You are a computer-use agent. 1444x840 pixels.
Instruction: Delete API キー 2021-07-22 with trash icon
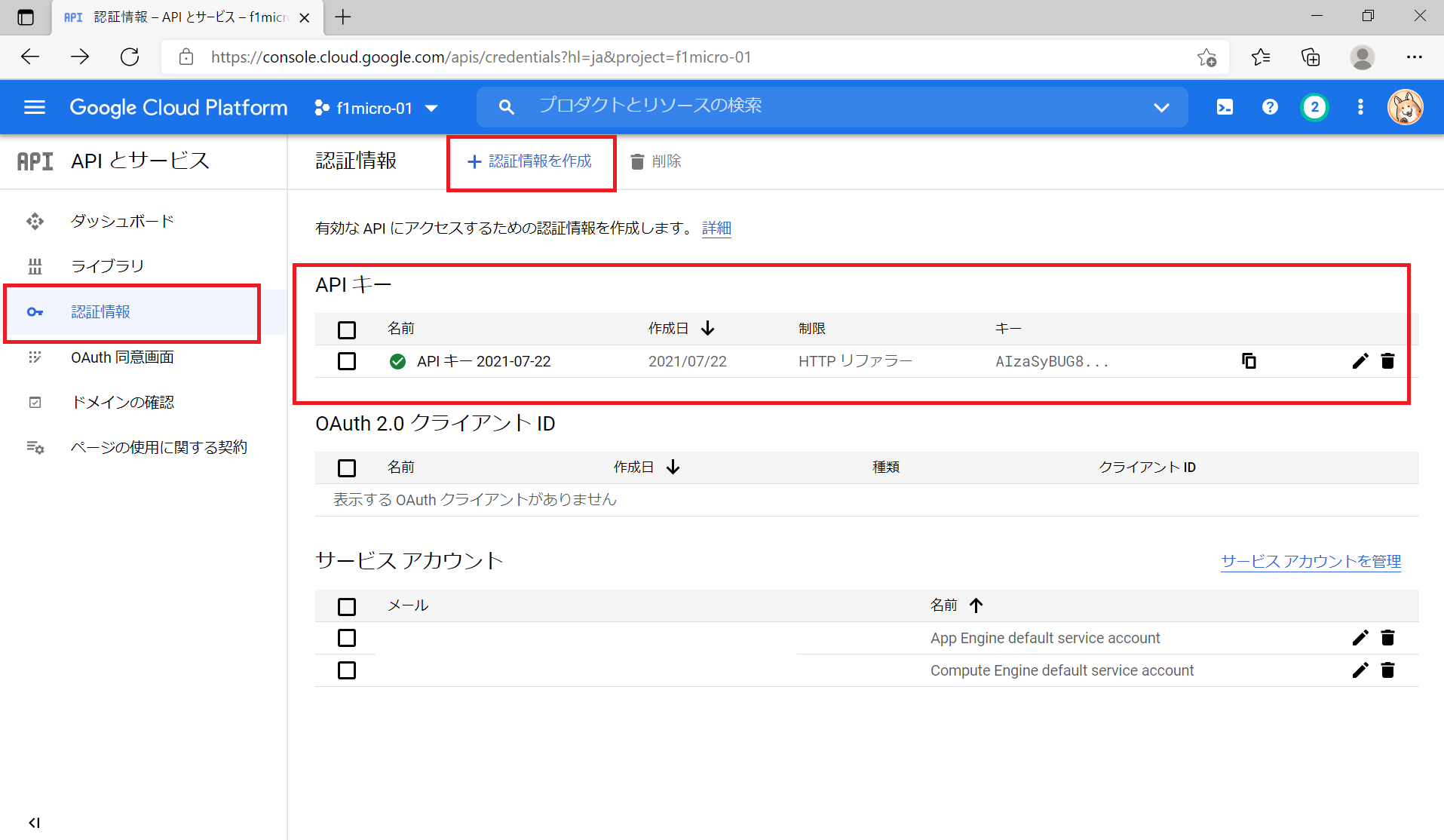point(1387,361)
